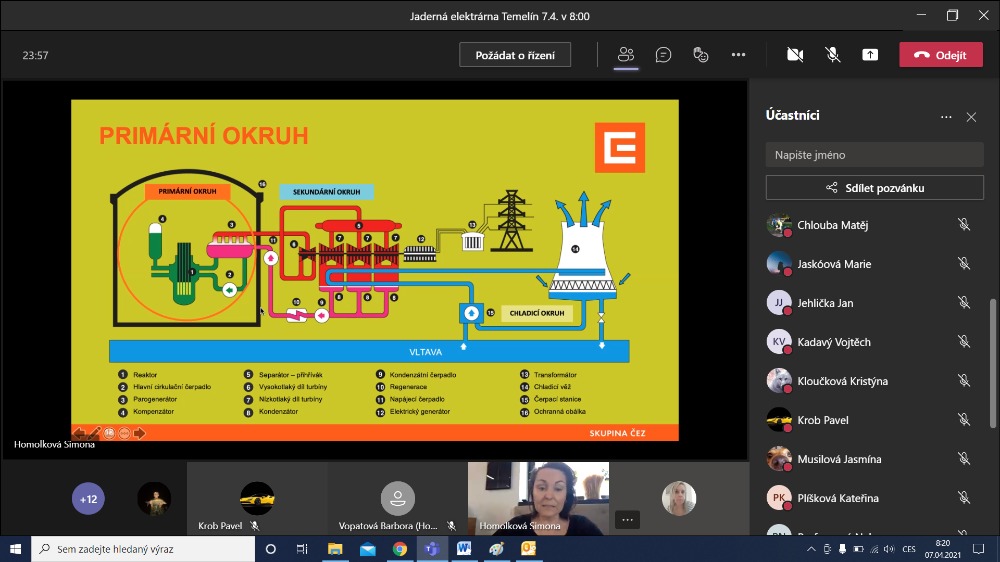Viewport: 1000px width, 562px height.
Task: Click muted mic icon next to Krob Pavel
Action: pyautogui.click(x=963, y=420)
